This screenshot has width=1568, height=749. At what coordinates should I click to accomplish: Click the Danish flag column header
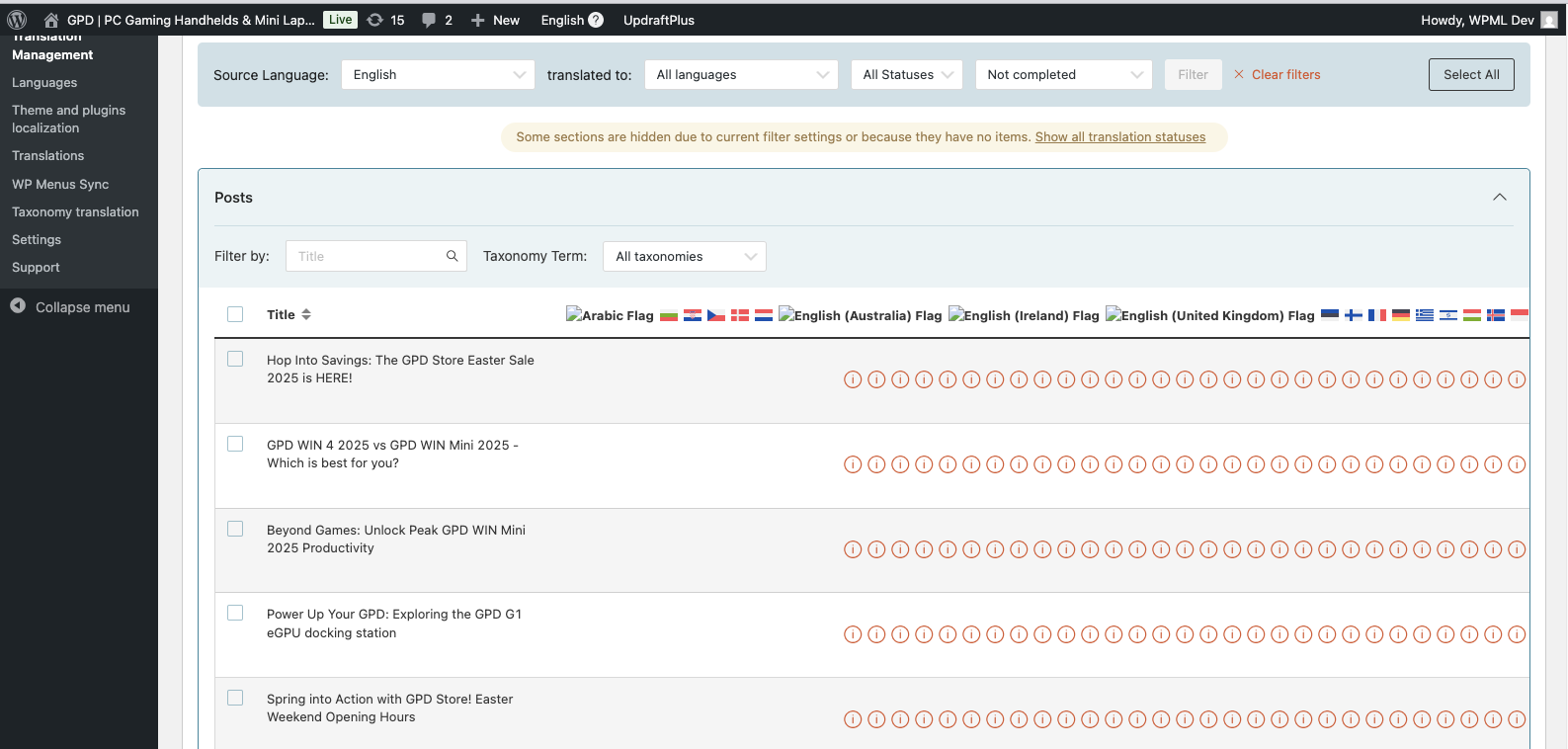740,315
